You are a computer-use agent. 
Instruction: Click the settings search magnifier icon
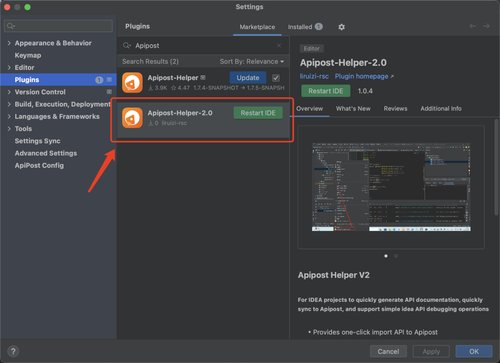11,26
